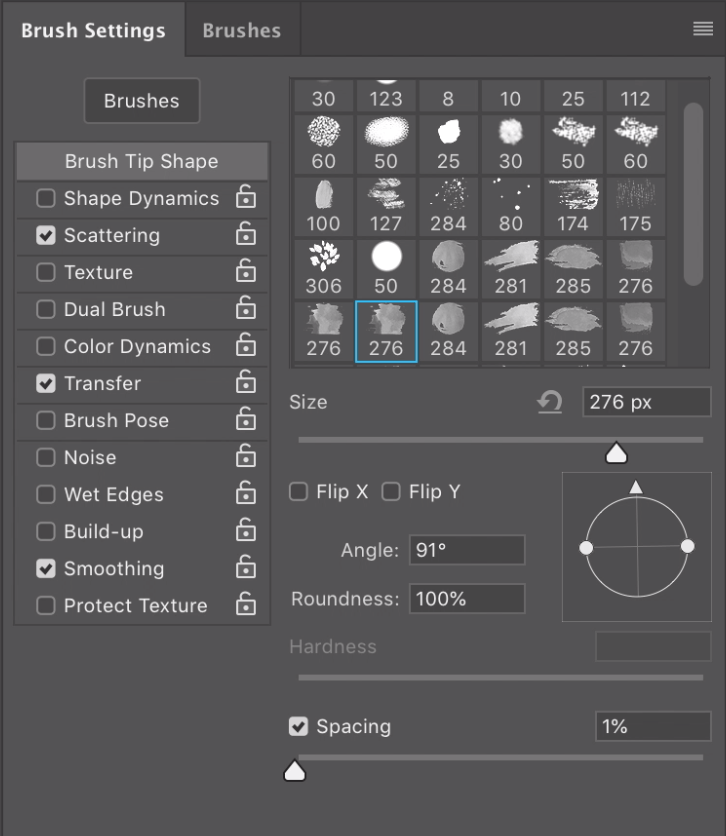Click the brush list scrollbar
This screenshot has width=726, height=836.
pos(693,190)
